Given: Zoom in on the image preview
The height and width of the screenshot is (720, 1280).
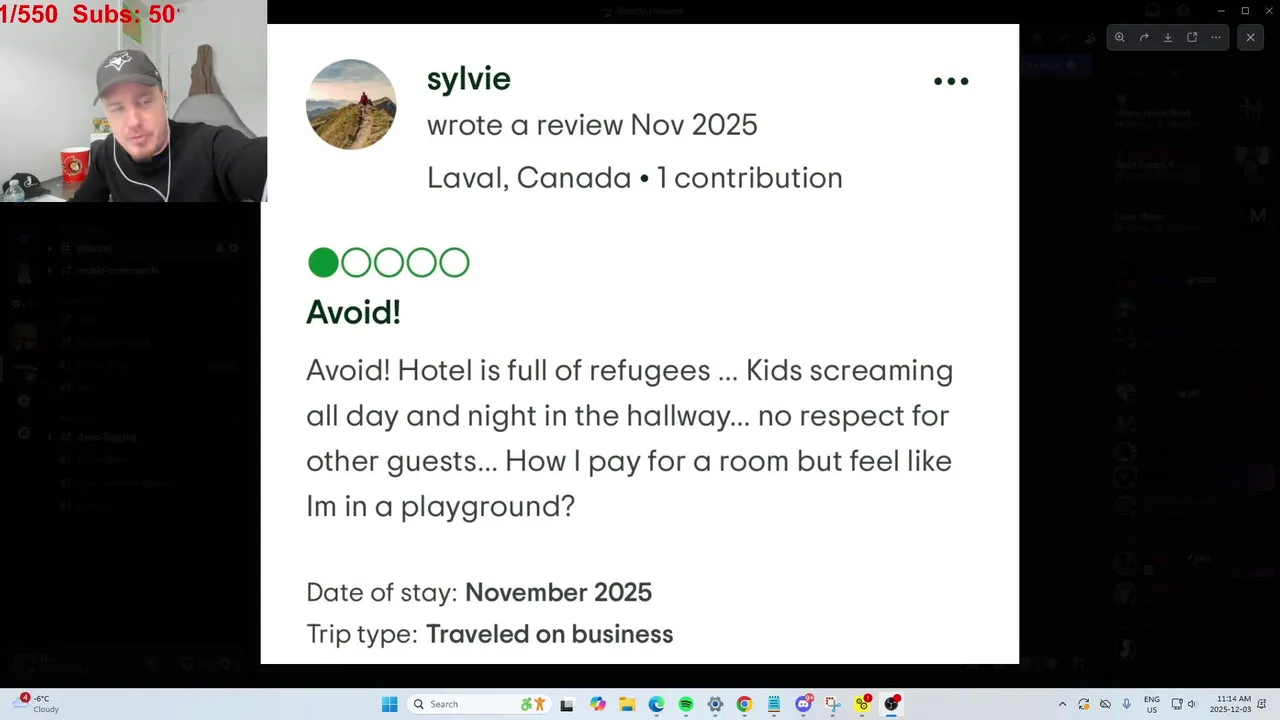Looking at the screenshot, I should [1120, 37].
